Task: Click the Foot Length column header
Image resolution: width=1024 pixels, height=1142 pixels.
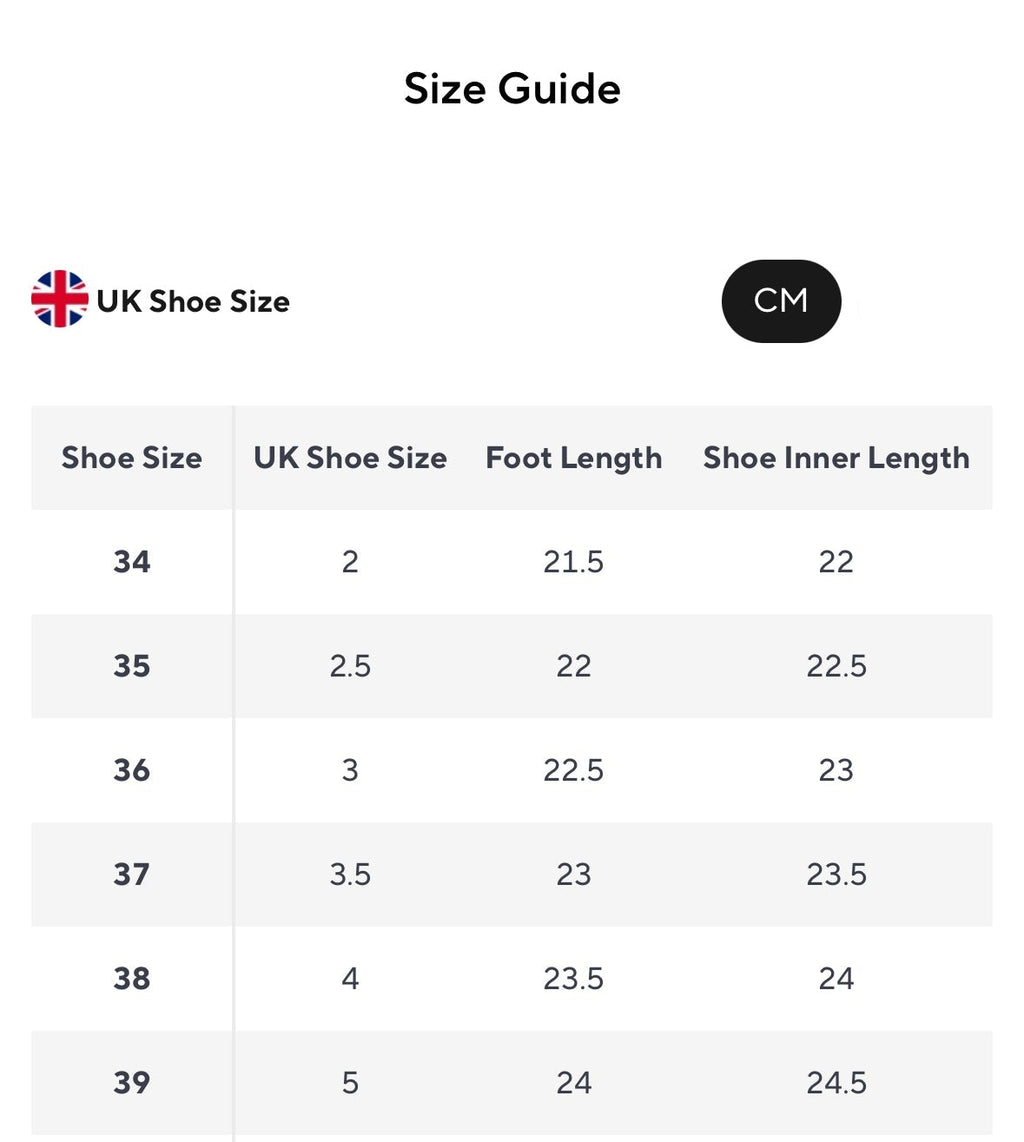Action: [x=573, y=458]
